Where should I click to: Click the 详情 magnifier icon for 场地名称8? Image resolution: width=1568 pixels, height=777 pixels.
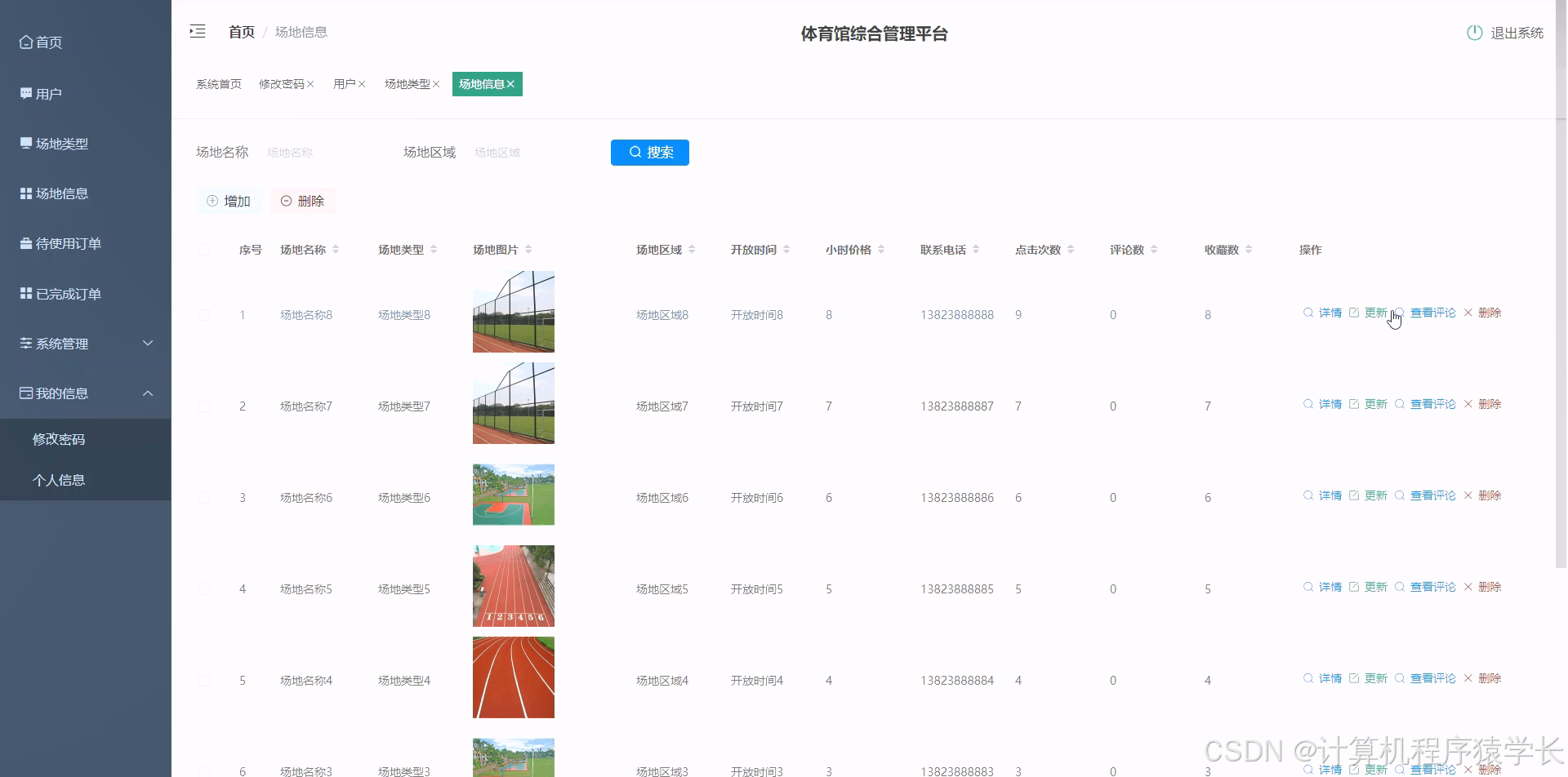pyautogui.click(x=1308, y=313)
